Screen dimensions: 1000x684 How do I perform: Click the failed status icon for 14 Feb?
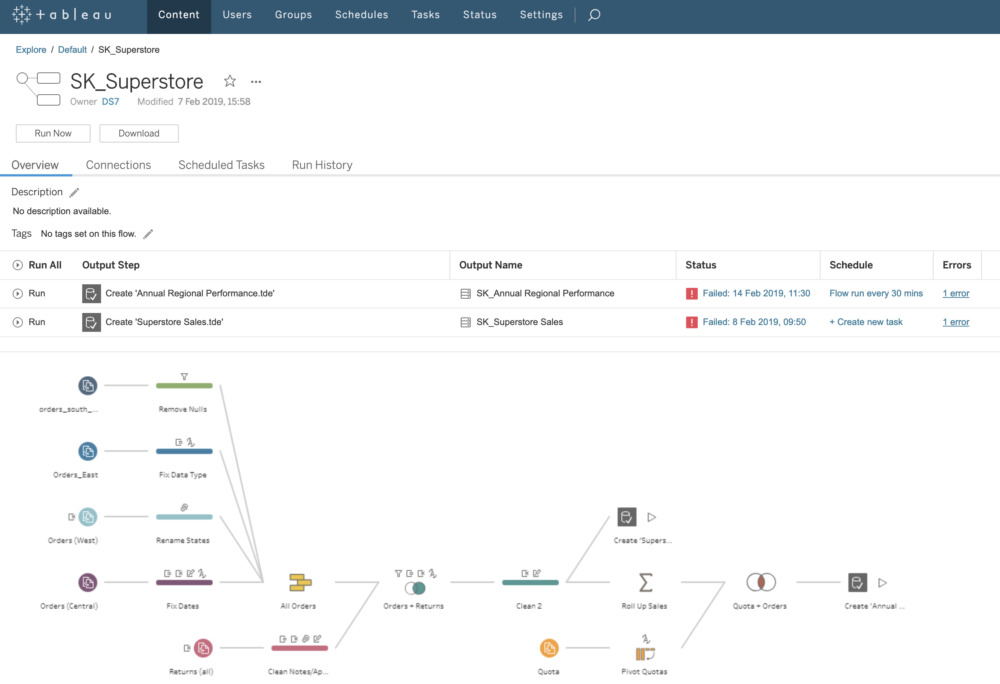[x=691, y=293]
